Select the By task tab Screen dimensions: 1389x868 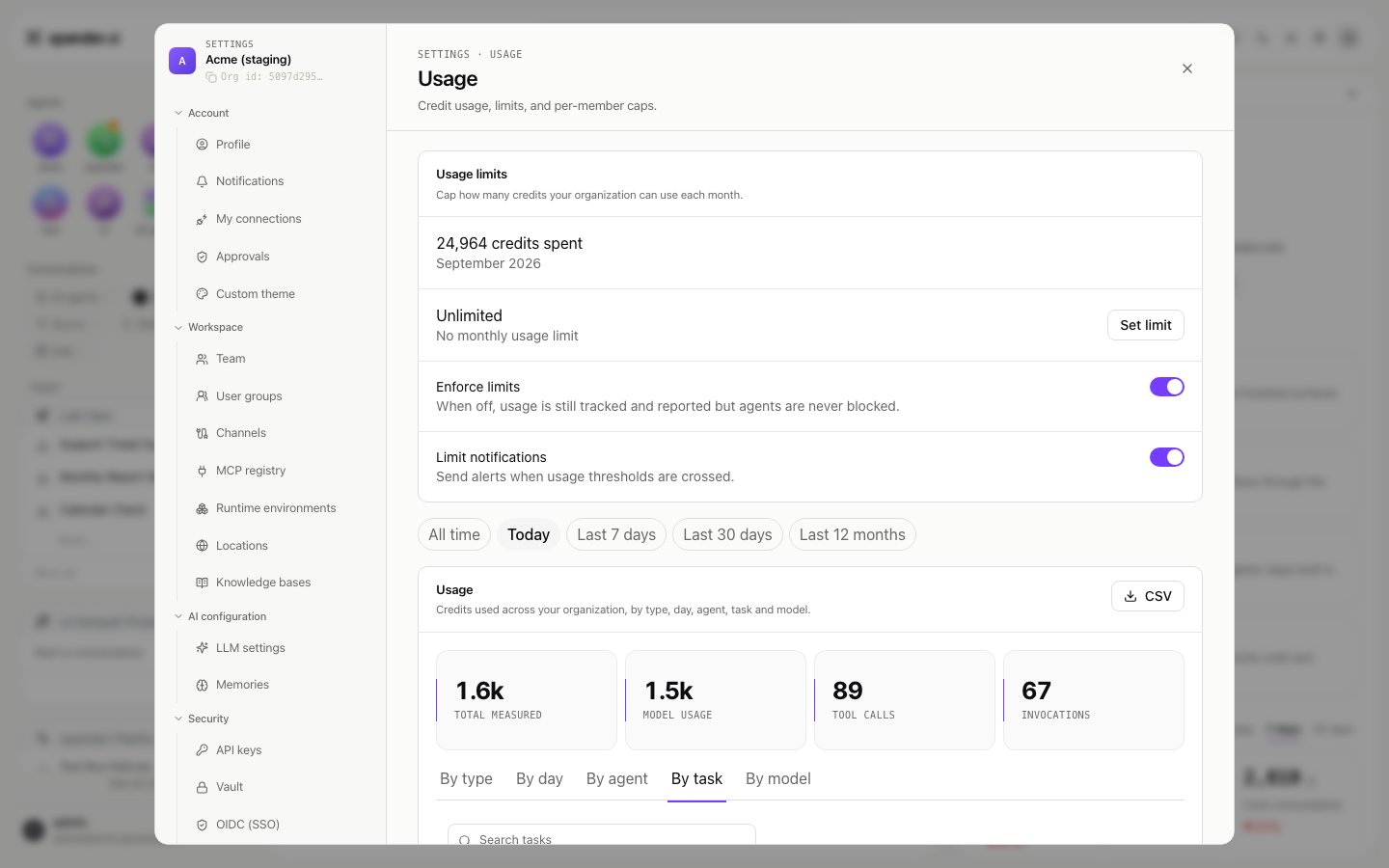pos(696,779)
